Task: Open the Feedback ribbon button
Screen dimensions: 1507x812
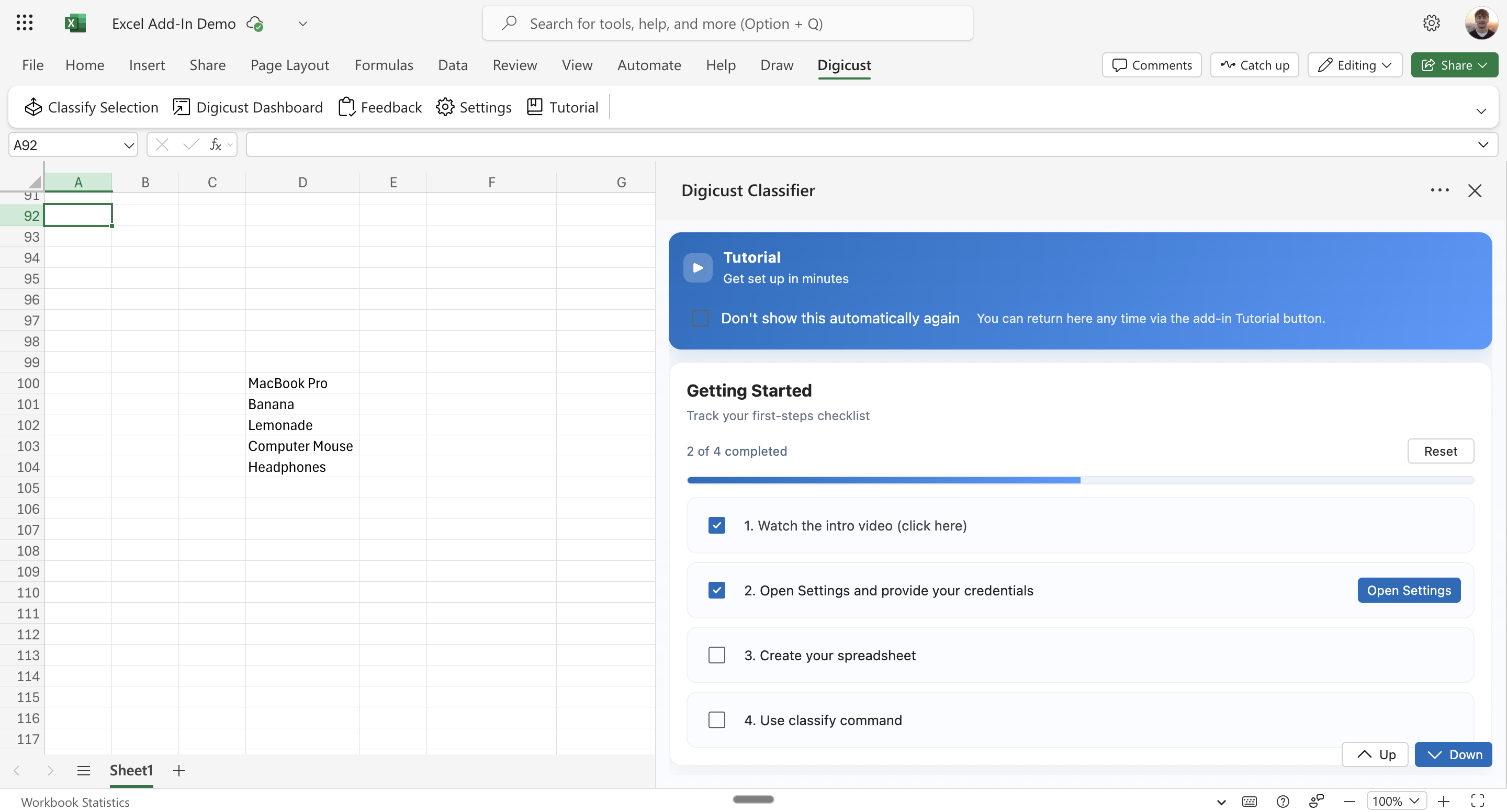Action: [380, 107]
